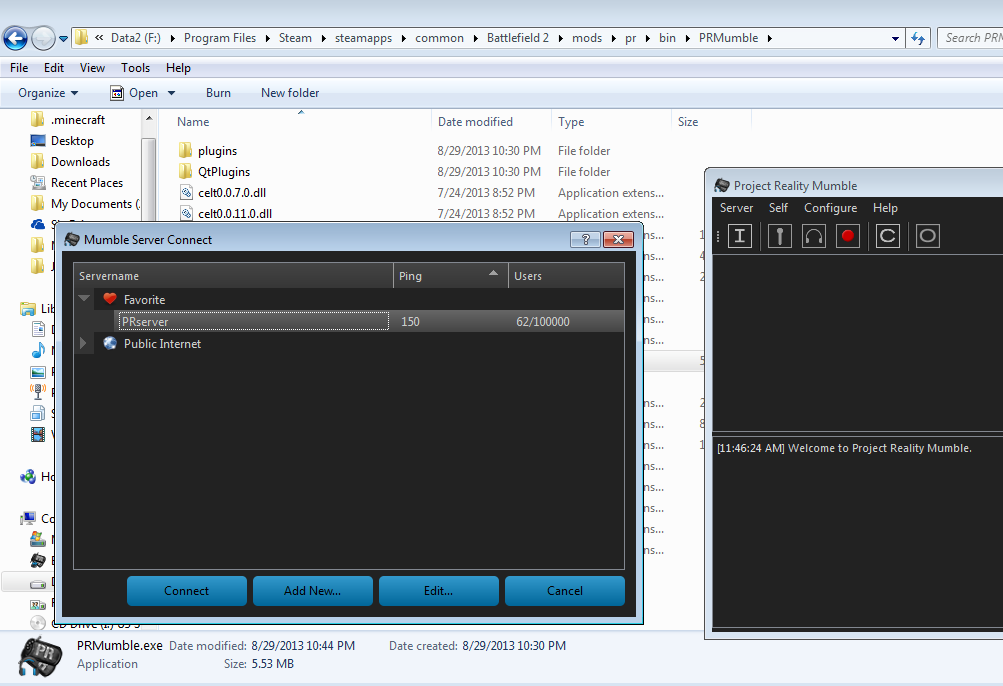Expand the Open button dropdown arrow

pos(171,93)
